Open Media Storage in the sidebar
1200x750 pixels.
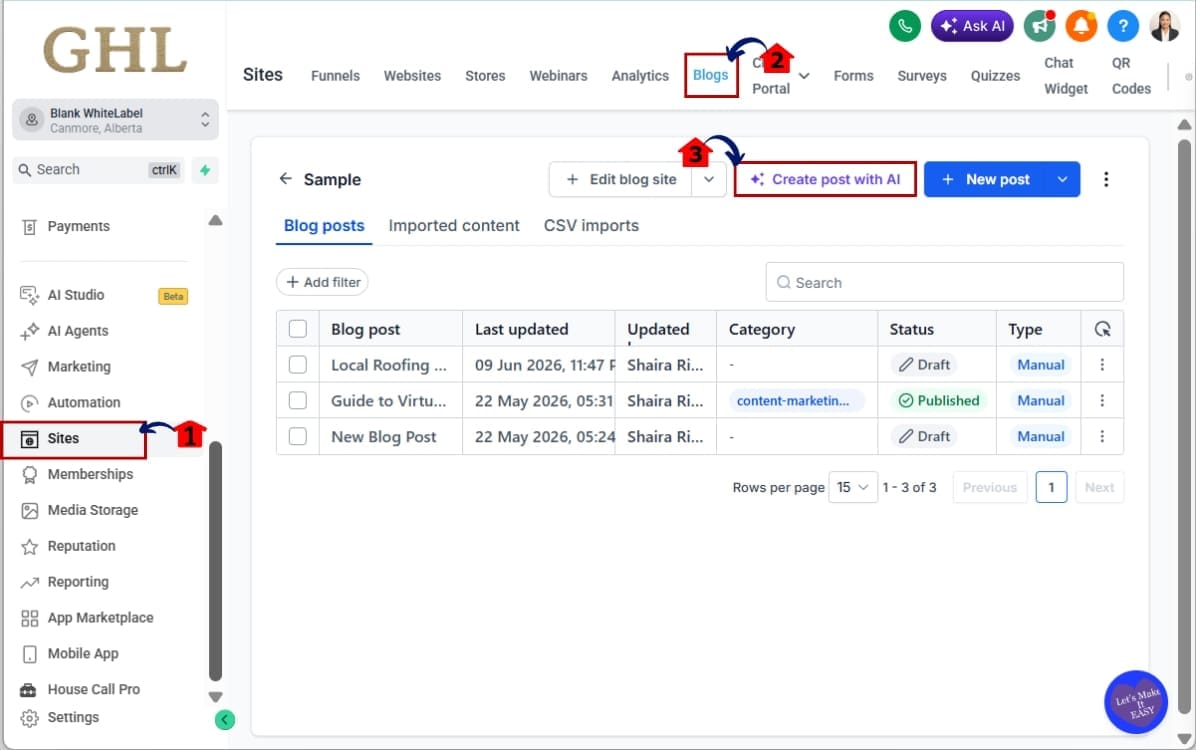[93, 510]
